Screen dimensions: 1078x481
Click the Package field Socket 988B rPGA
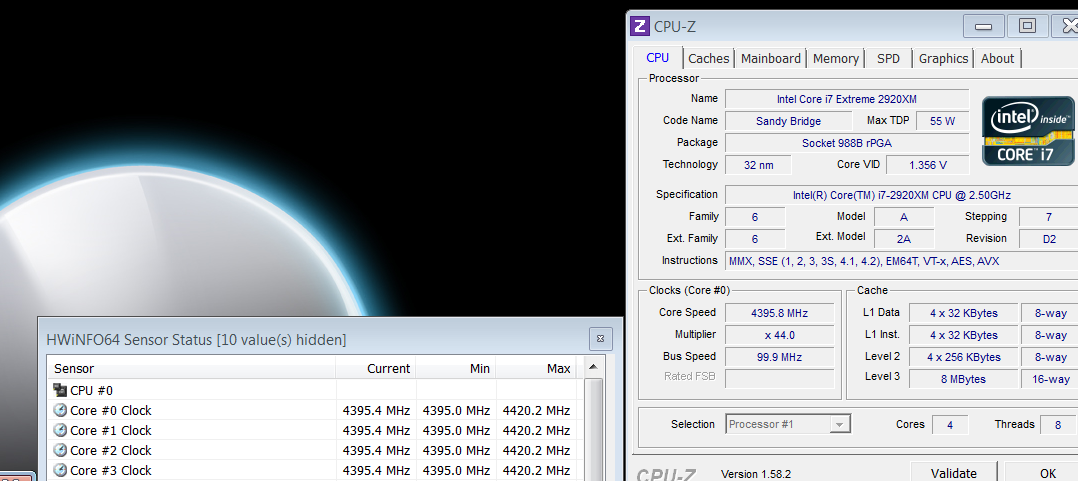pos(847,143)
